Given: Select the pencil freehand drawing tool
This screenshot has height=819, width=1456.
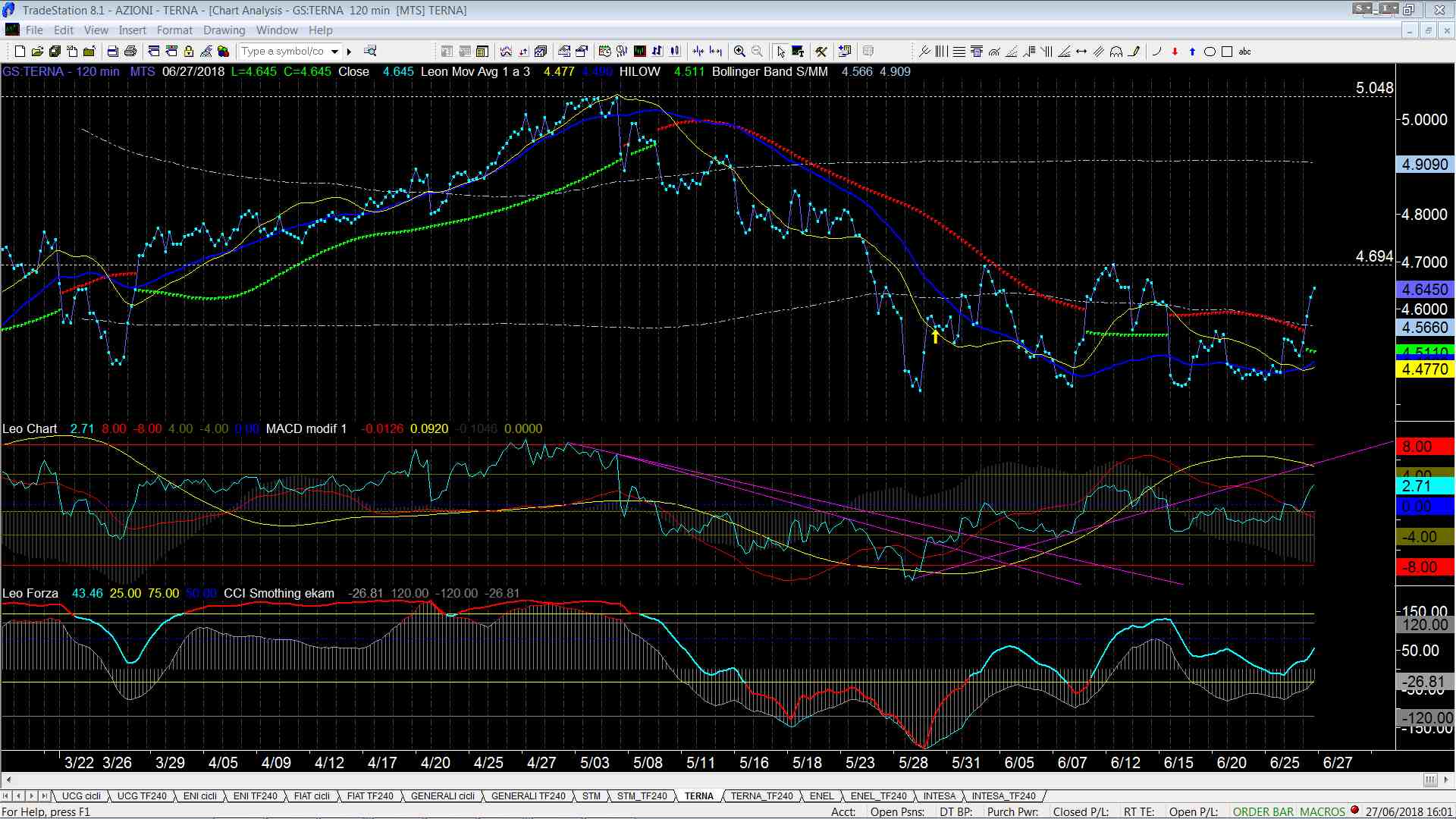Looking at the screenshot, I should click(x=1134, y=52).
